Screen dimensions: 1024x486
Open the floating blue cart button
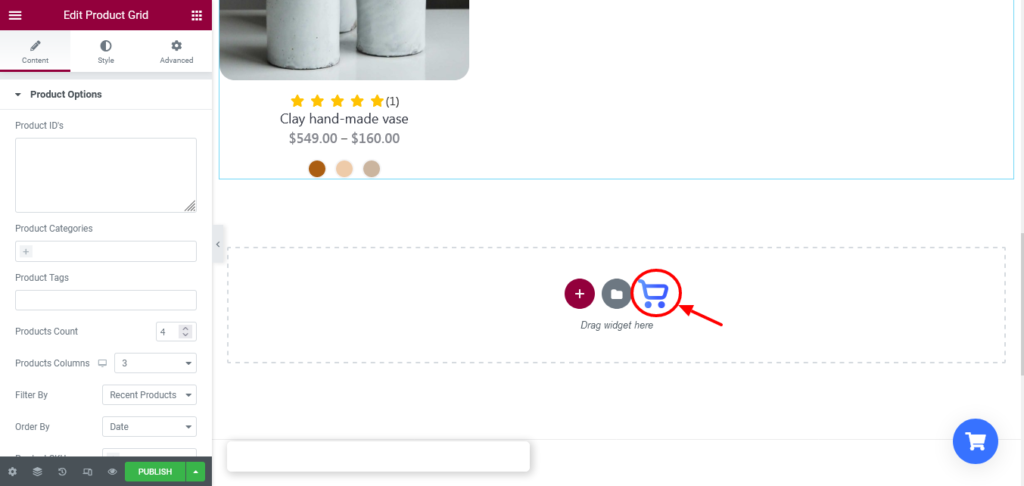click(975, 442)
